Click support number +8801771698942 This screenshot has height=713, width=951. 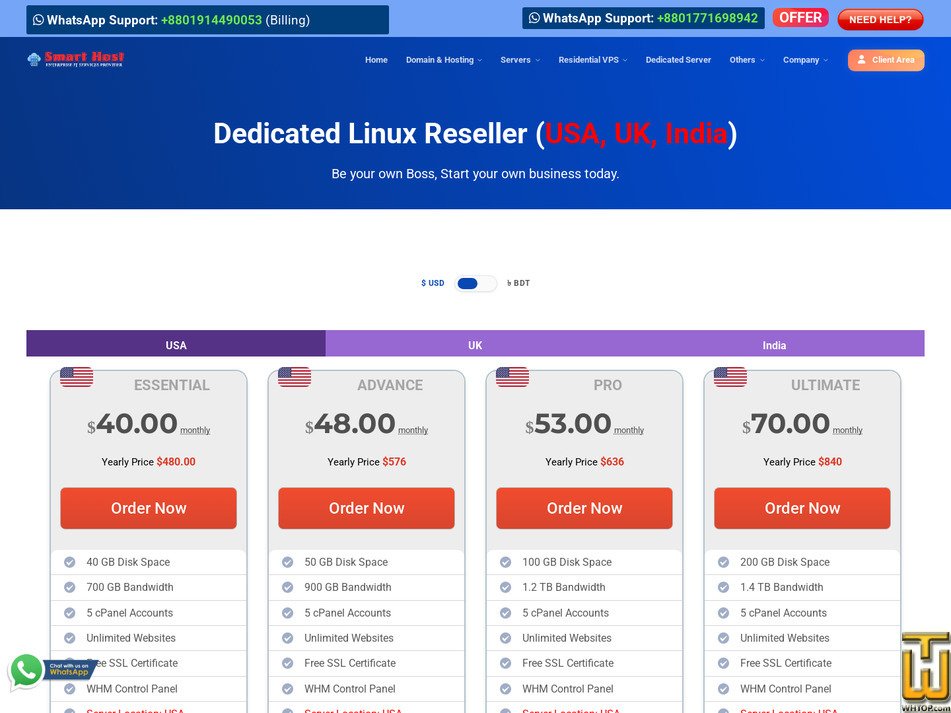707,18
